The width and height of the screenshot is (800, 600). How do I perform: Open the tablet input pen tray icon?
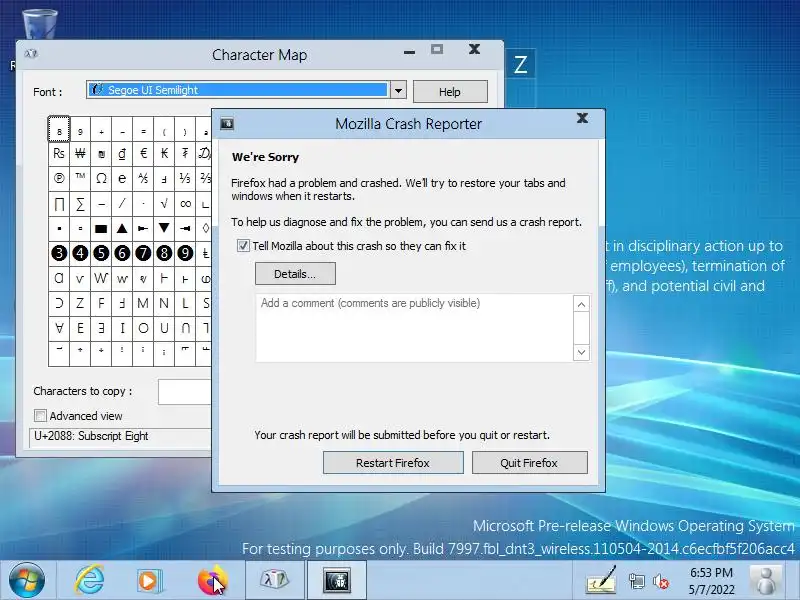pos(602,581)
